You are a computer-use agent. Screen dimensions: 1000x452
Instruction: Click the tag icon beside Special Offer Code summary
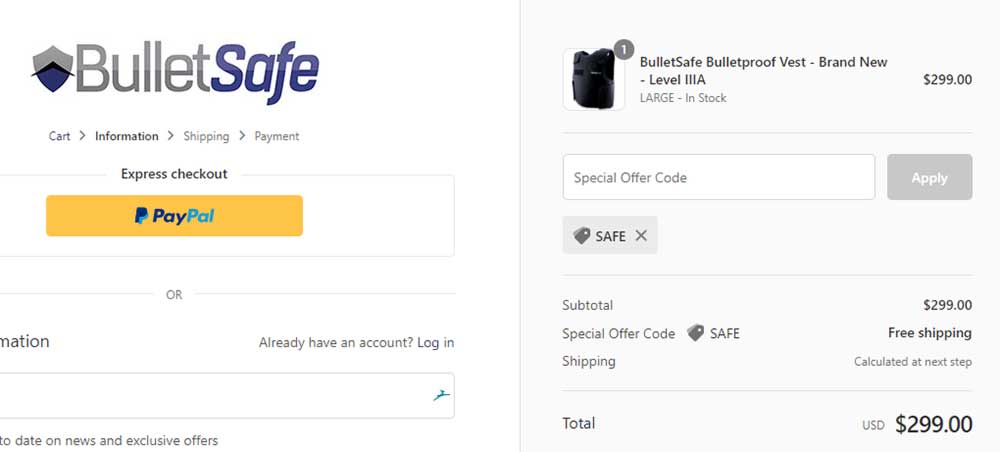point(695,333)
